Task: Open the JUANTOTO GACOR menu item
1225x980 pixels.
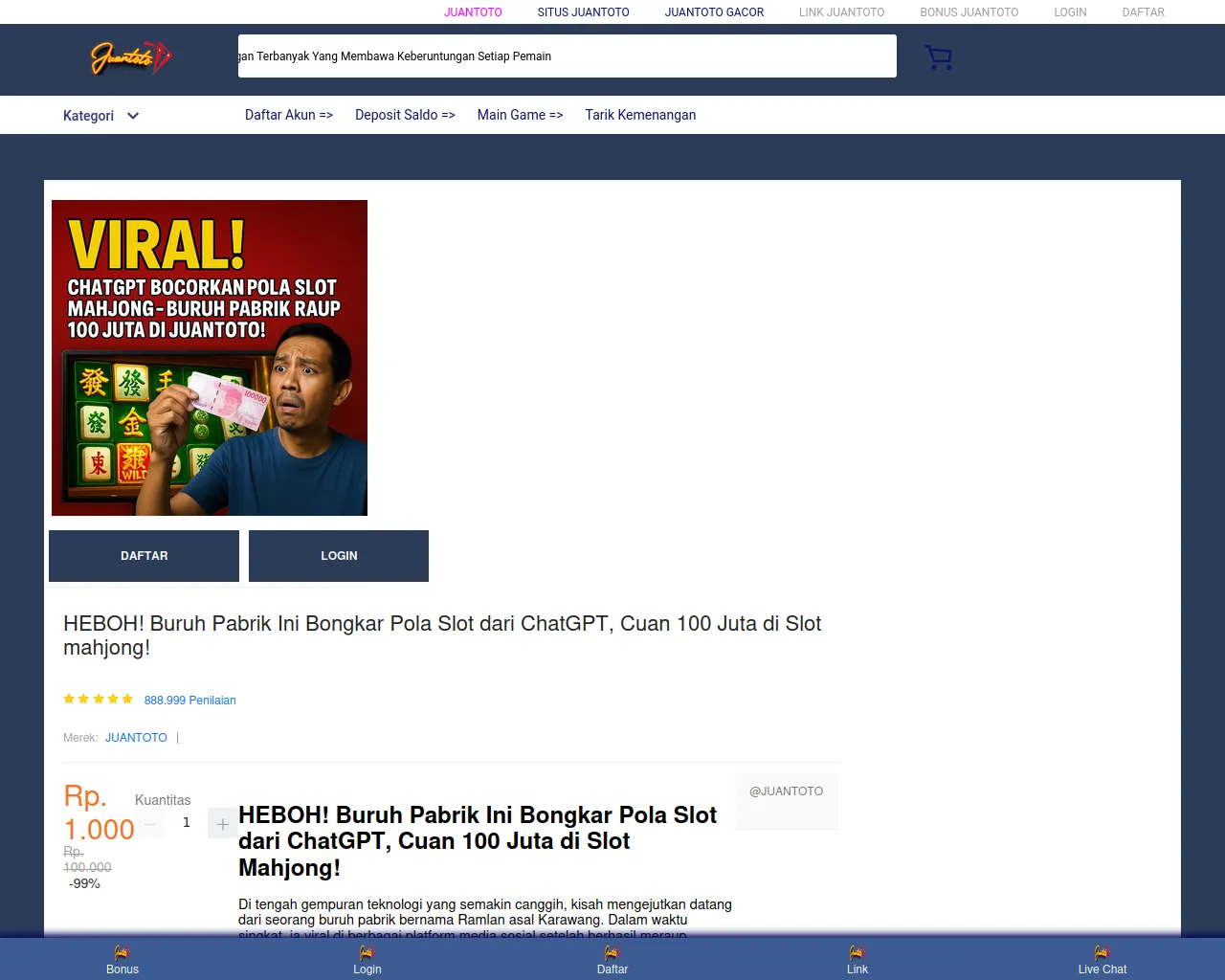Action: (715, 12)
